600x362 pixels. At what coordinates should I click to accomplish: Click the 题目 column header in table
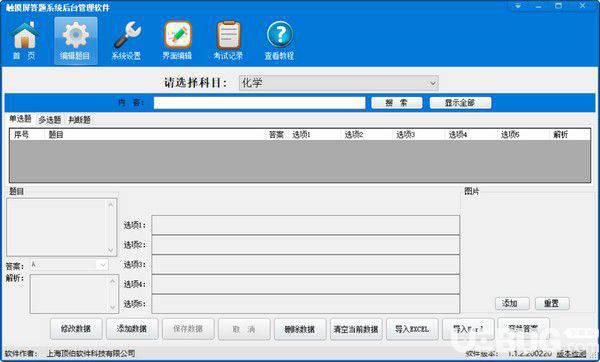click(x=56, y=135)
